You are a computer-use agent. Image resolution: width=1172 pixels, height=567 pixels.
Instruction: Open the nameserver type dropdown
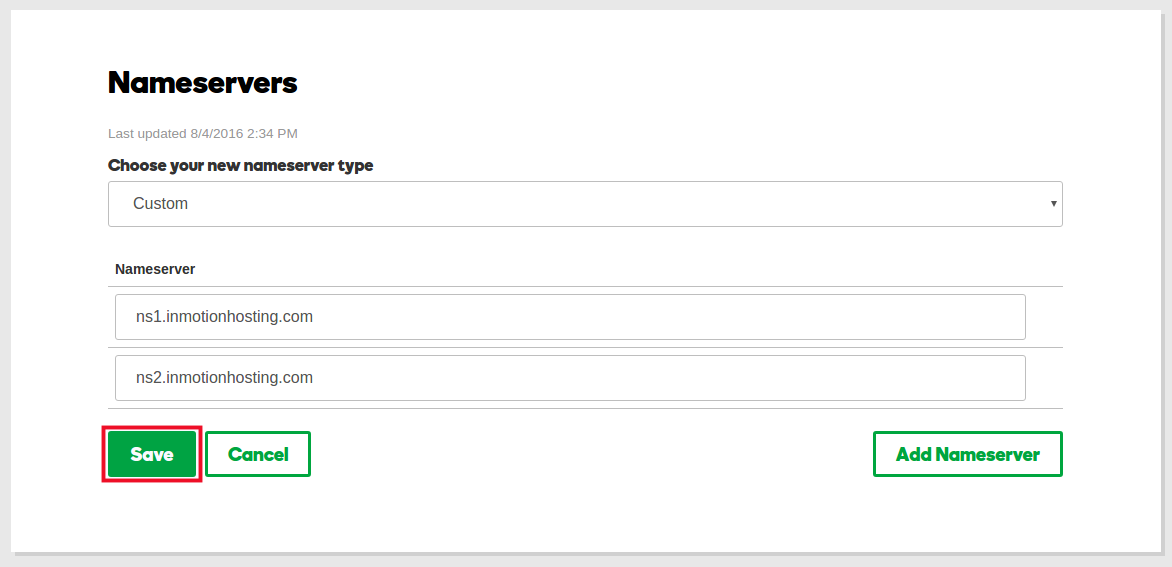click(585, 204)
